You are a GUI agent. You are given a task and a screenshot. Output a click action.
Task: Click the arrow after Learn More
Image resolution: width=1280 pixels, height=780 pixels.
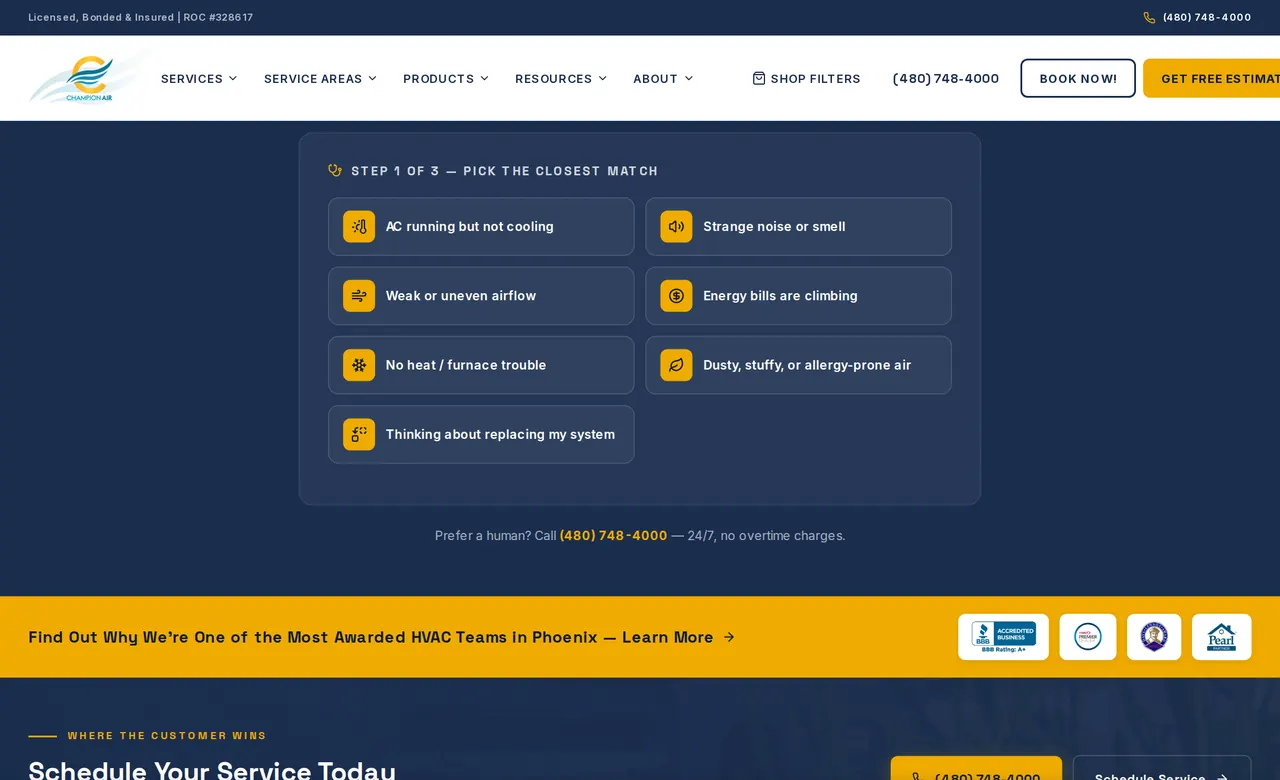(x=729, y=637)
